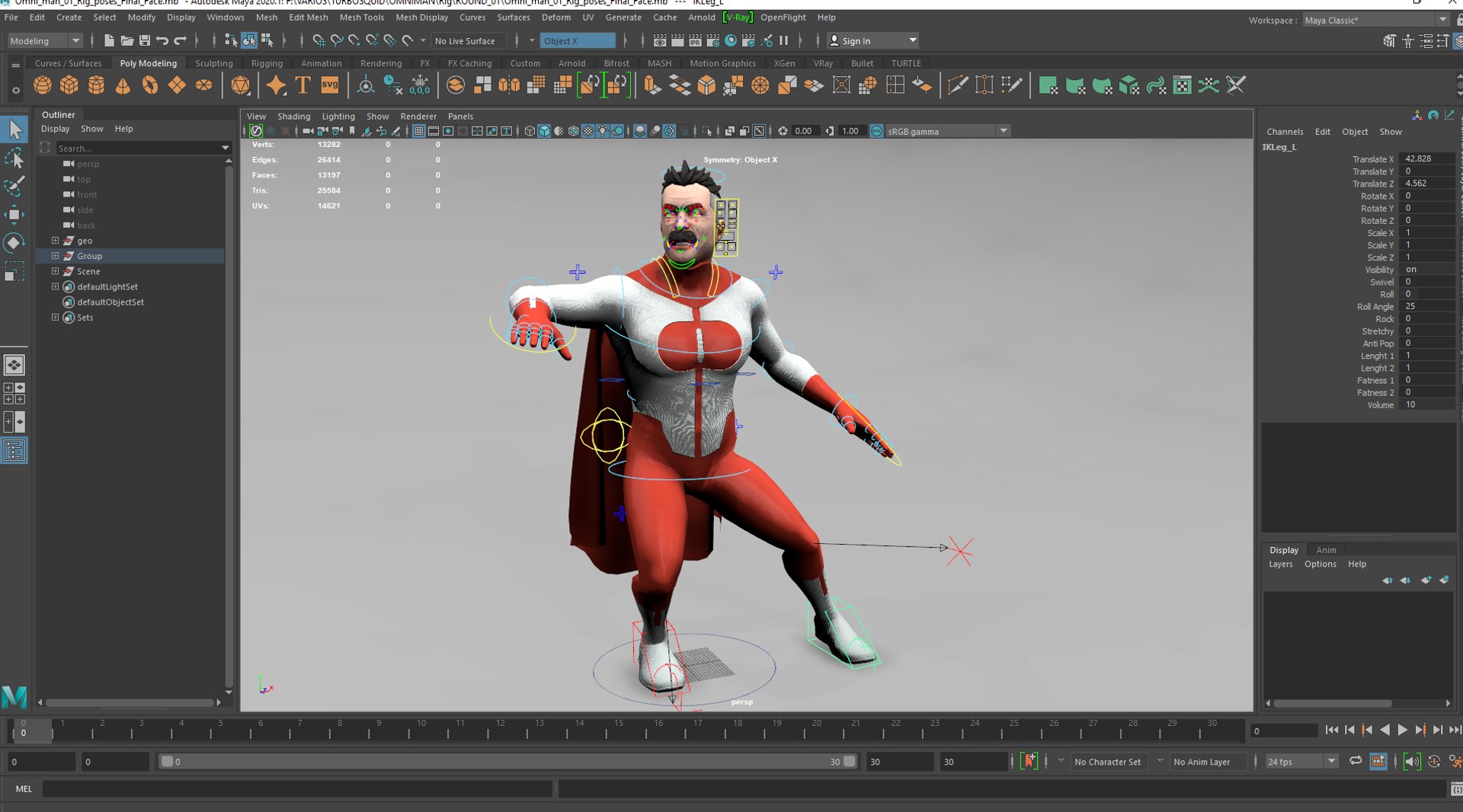Activate the Rotate tool in toolbox
This screenshot has width=1463, height=812.
14,243
